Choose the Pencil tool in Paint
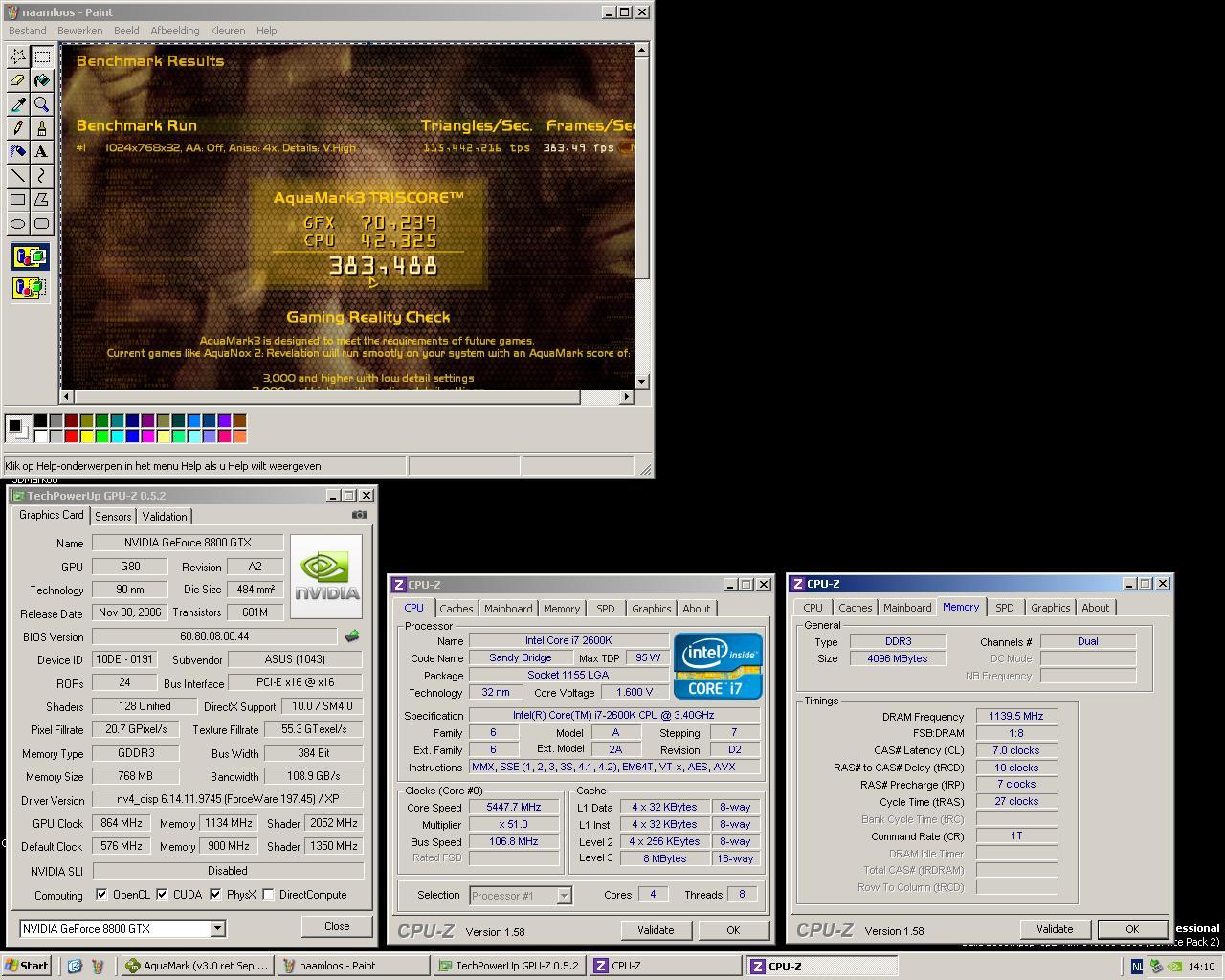 17,128
